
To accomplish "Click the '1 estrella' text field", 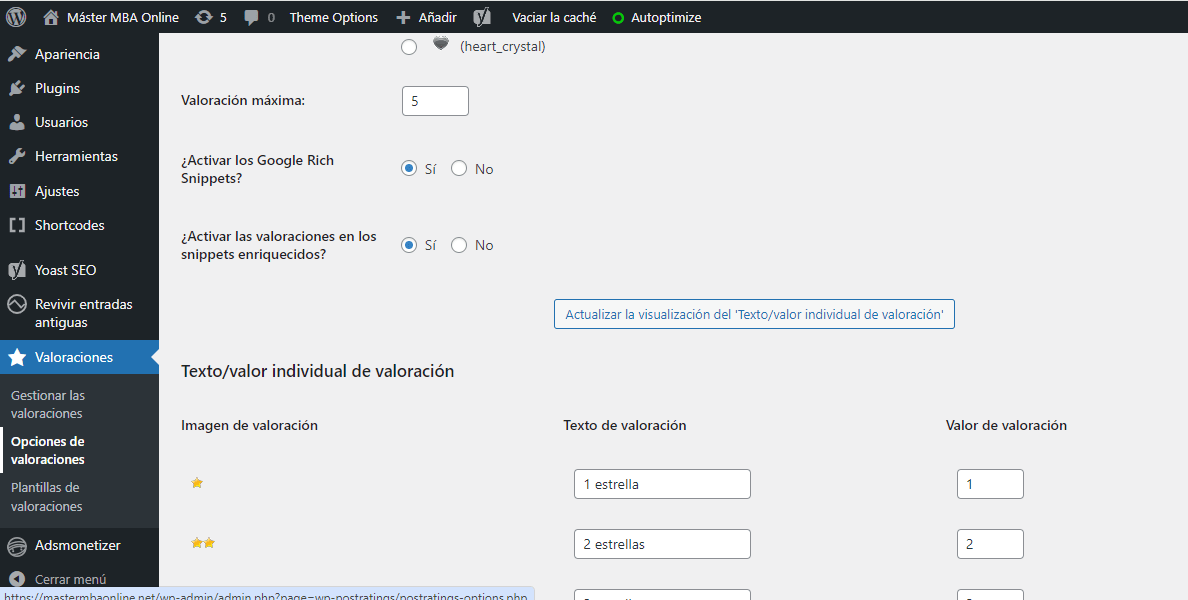I will pos(662,483).
